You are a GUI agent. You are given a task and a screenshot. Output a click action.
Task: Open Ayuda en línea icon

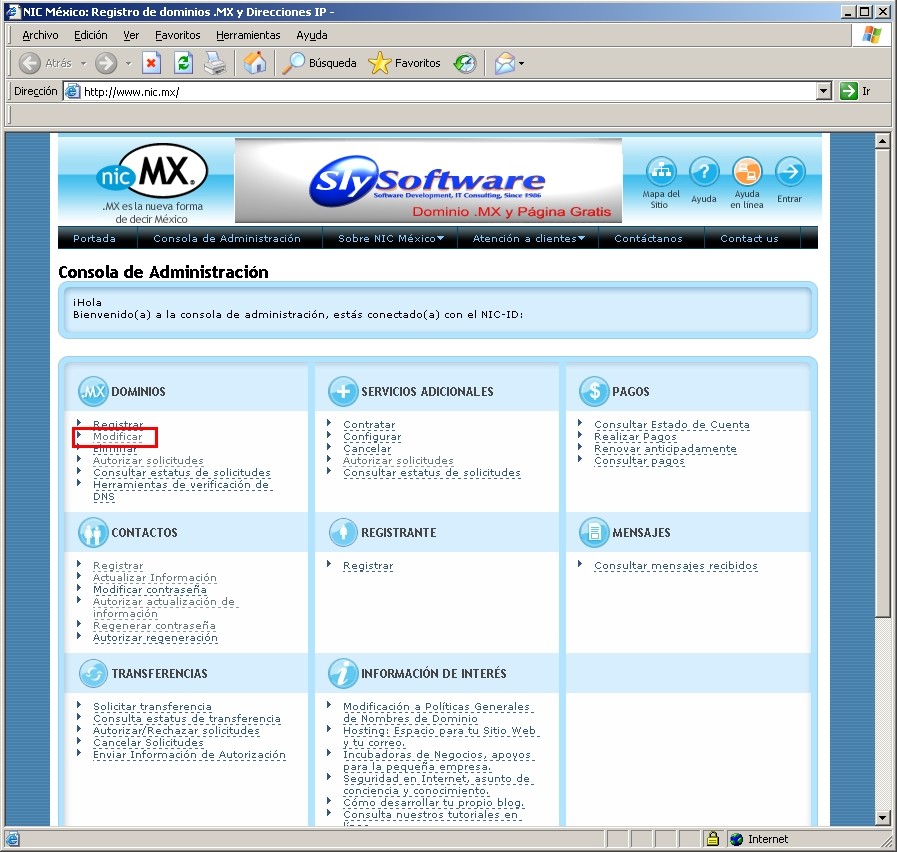click(x=747, y=171)
